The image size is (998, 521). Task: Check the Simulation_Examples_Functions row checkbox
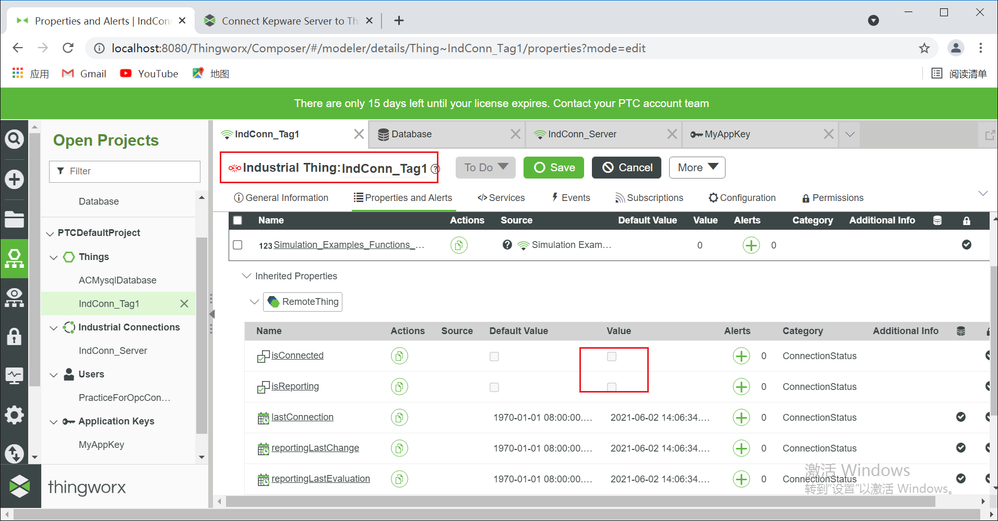[x=237, y=245]
